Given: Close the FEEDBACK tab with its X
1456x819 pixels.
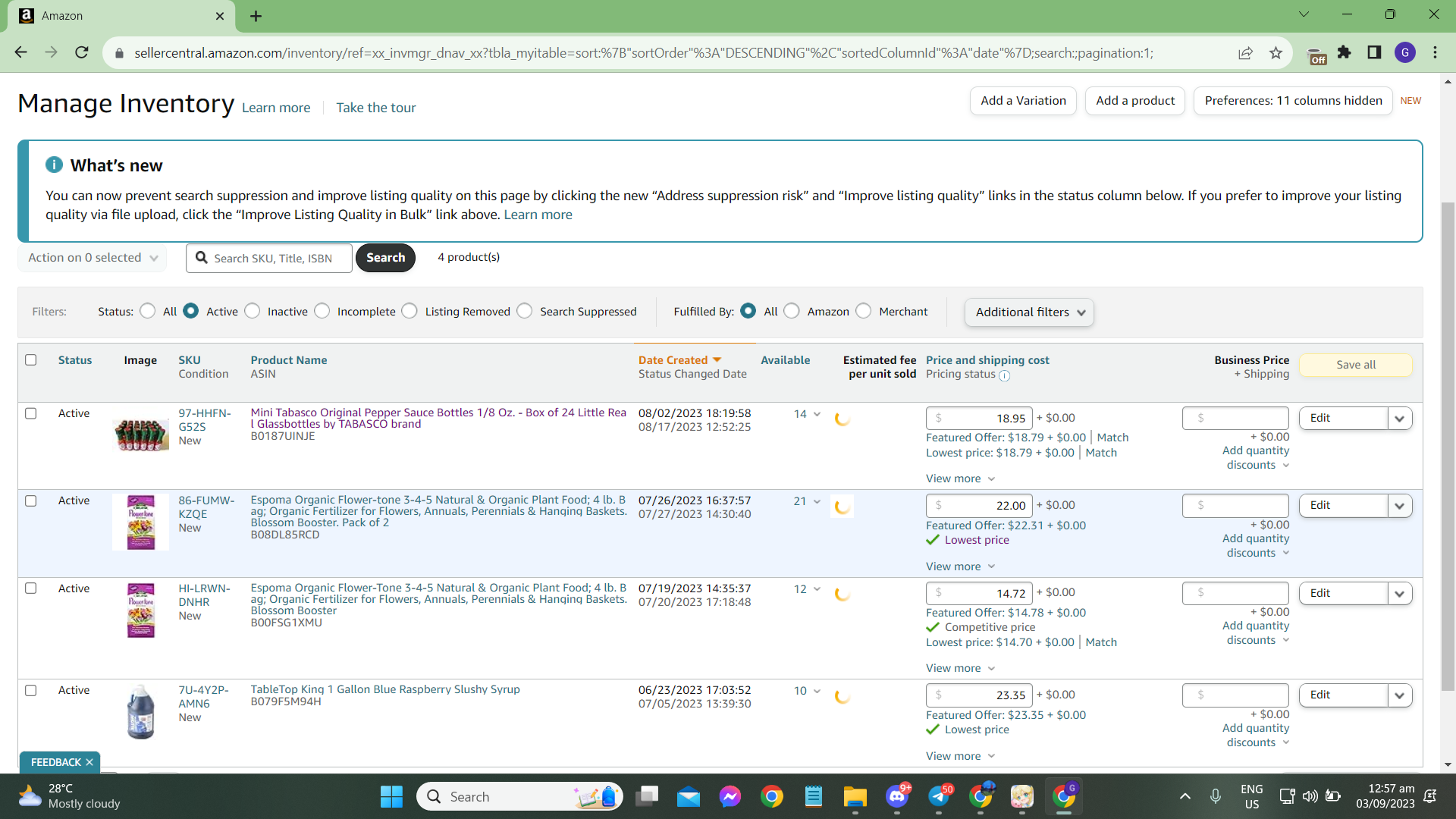Looking at the screenshot, I should 89,762.
